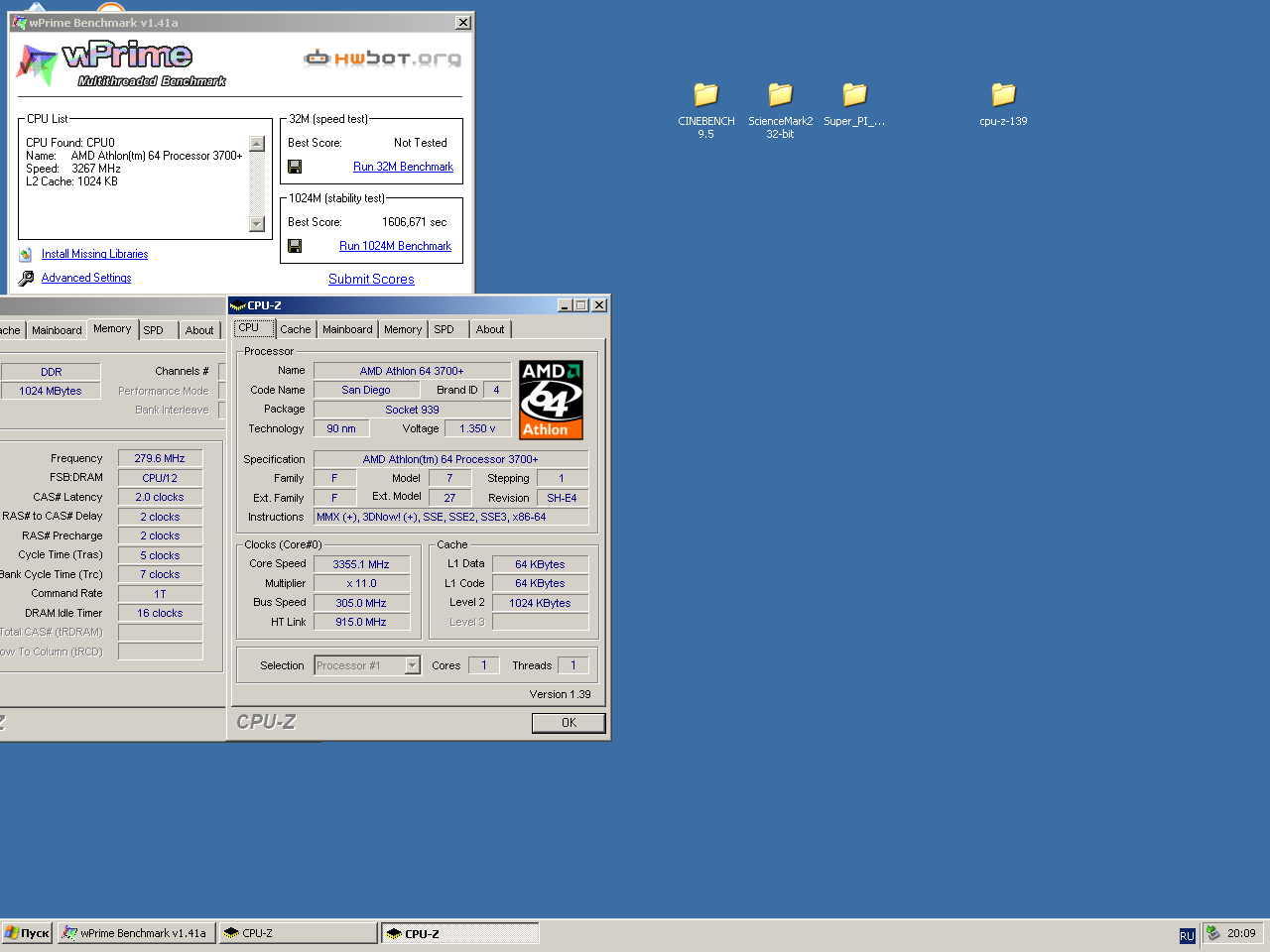This screenshot has width=1270, height=952.
Task: Click the memory type DDR field
Action: tap(51, 372)
